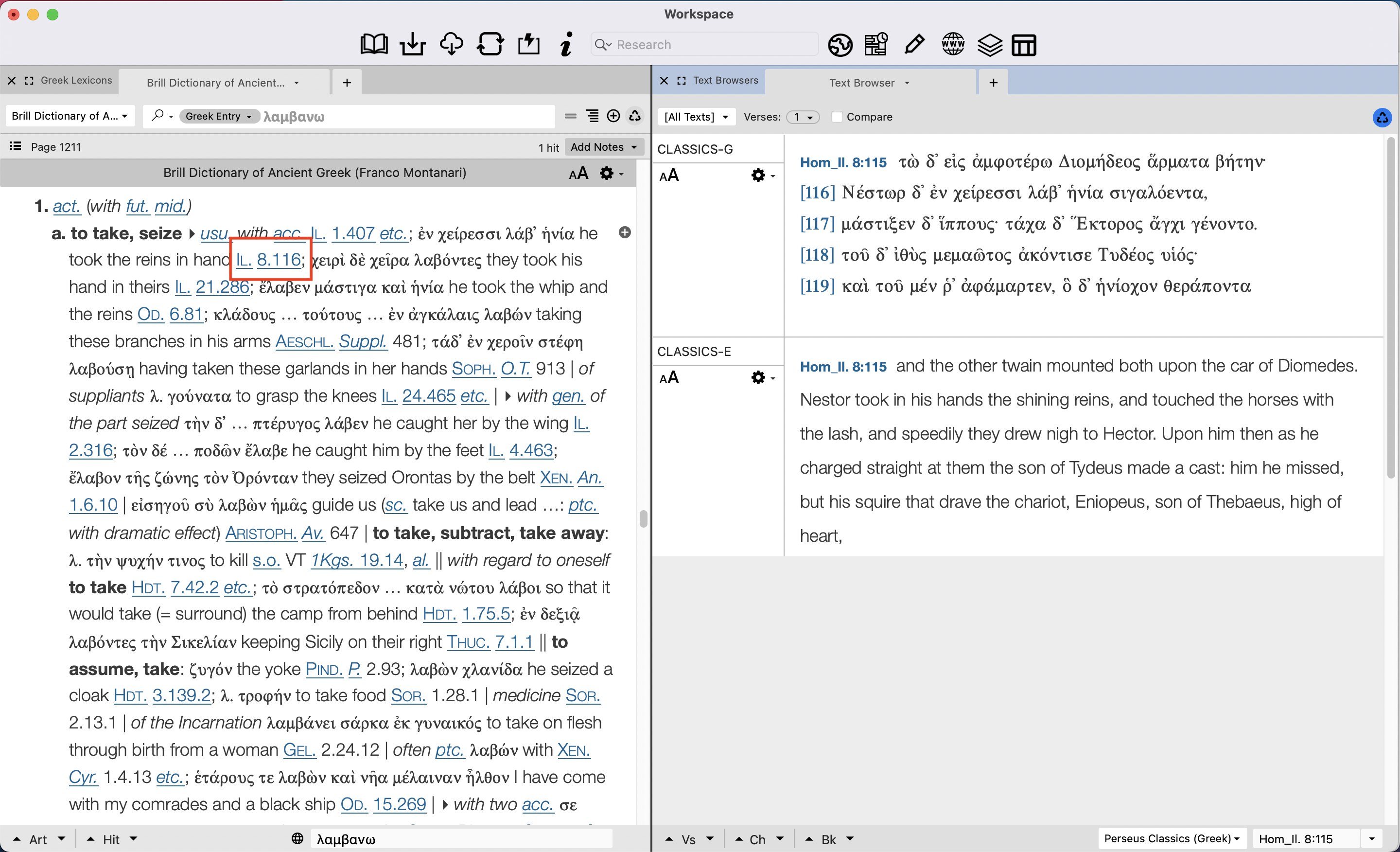Open the www web browser icon
The height and width of the screenshot is (852, 1400).
[953, 44]
